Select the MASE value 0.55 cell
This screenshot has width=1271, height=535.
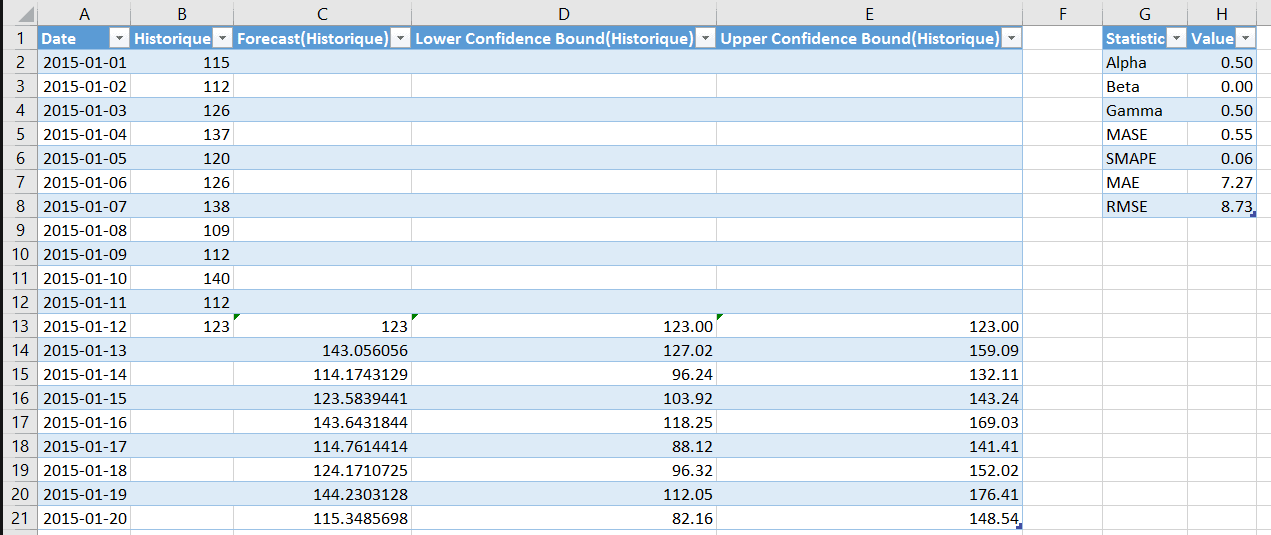click(1221, 134)
